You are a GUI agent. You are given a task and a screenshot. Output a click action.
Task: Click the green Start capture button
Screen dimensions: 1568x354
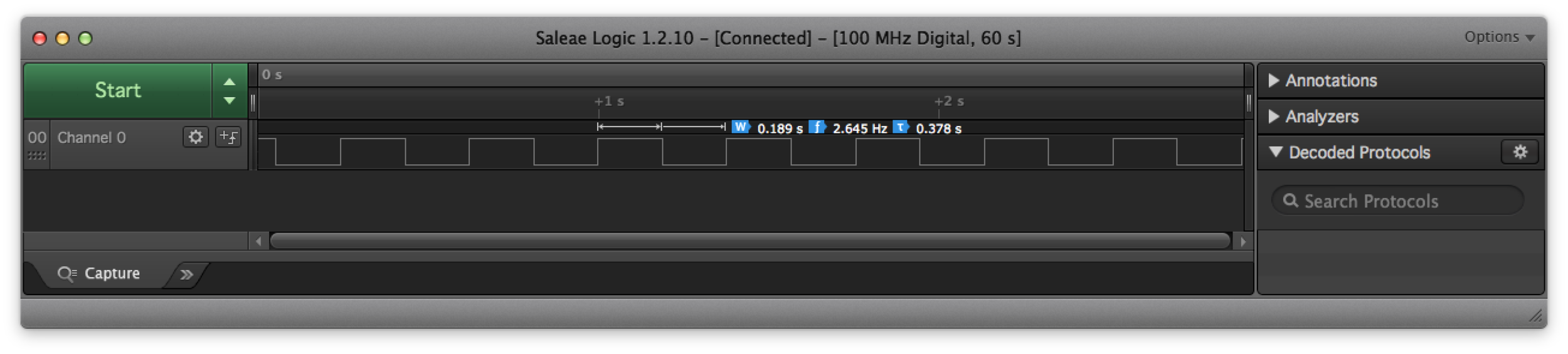point(117,90)
